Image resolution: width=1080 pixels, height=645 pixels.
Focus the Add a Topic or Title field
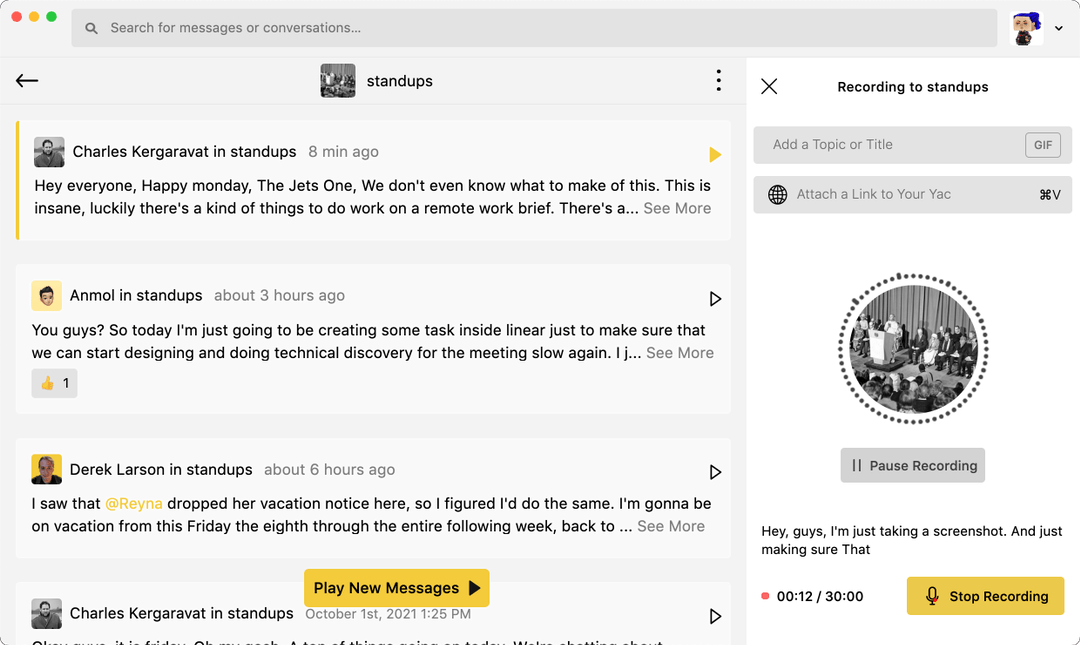tap(913, 145)
